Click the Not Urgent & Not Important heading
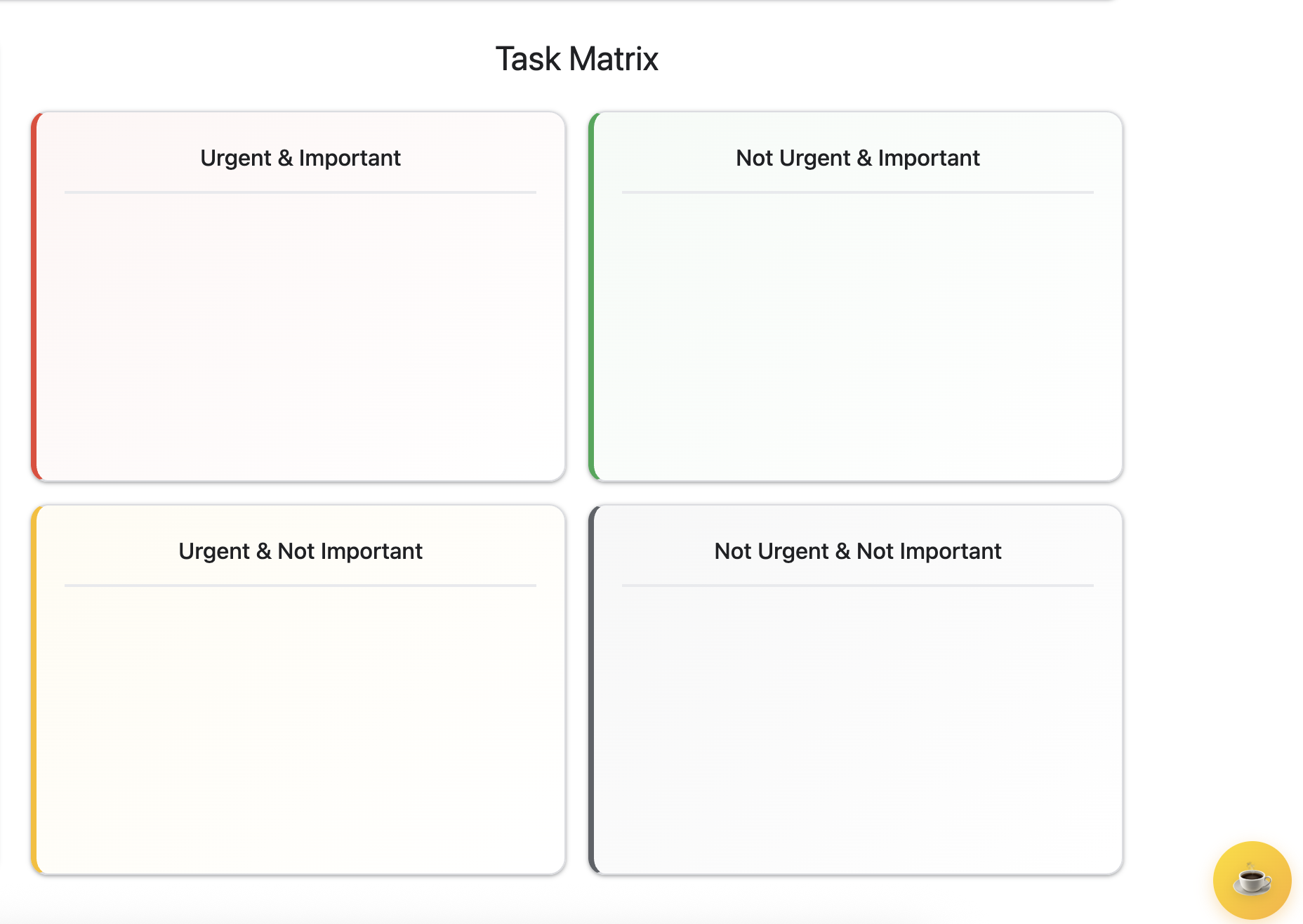The width and height of the screenshot is (1303, 924). click(857, 551)
